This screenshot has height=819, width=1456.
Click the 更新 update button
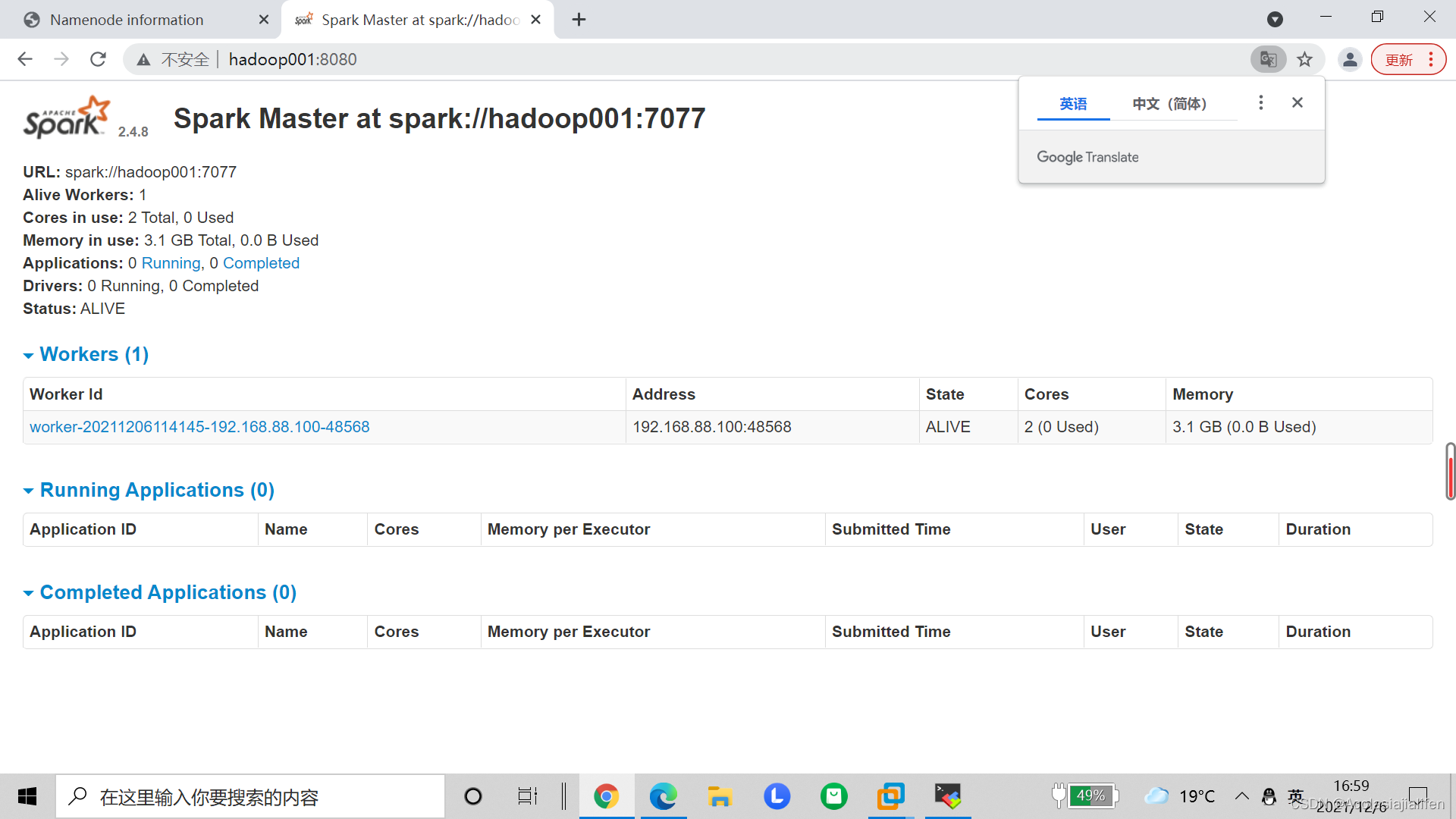click(1408, 59)
